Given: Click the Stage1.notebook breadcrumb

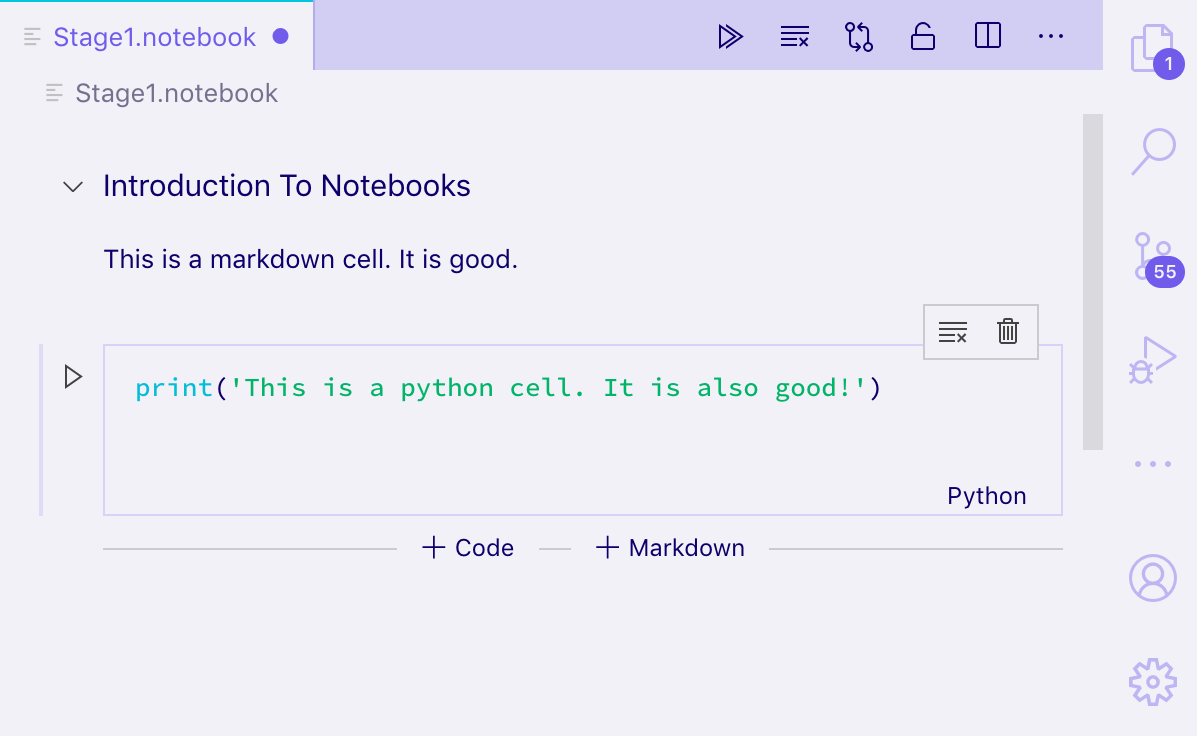Looking at the screenshot, I should (175, 93).
